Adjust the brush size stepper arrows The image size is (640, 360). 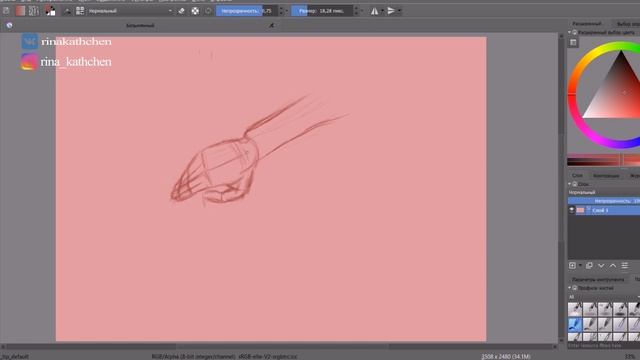coord(356,11)
